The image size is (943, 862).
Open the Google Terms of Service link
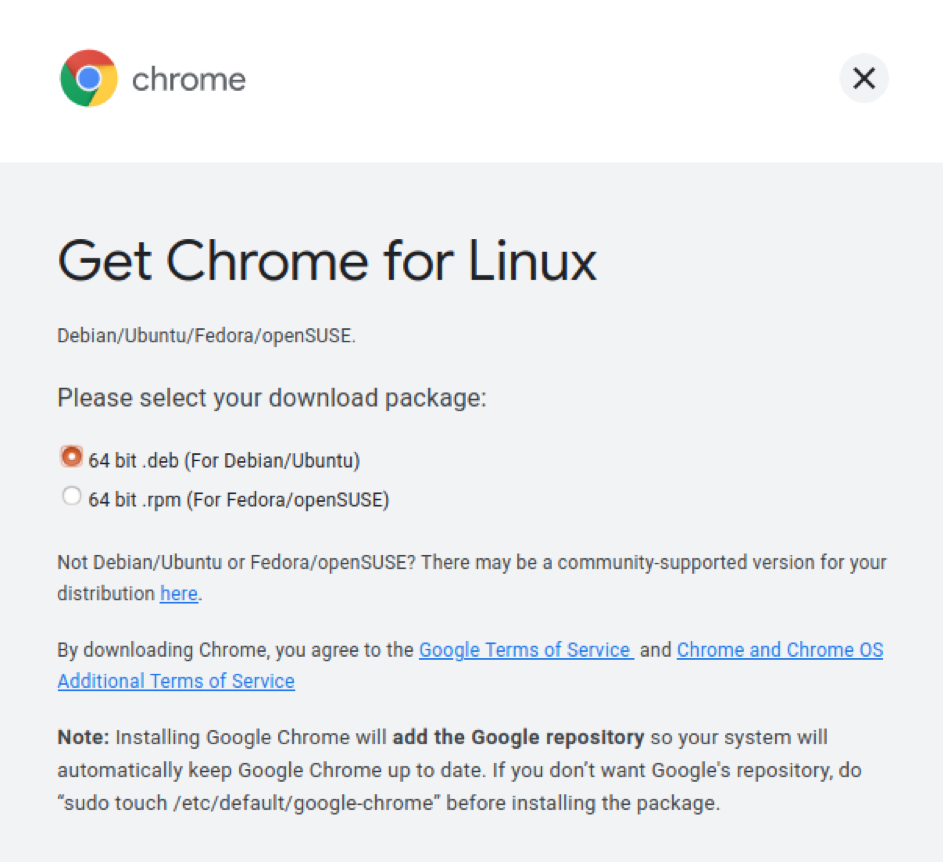tap(525, 650)
